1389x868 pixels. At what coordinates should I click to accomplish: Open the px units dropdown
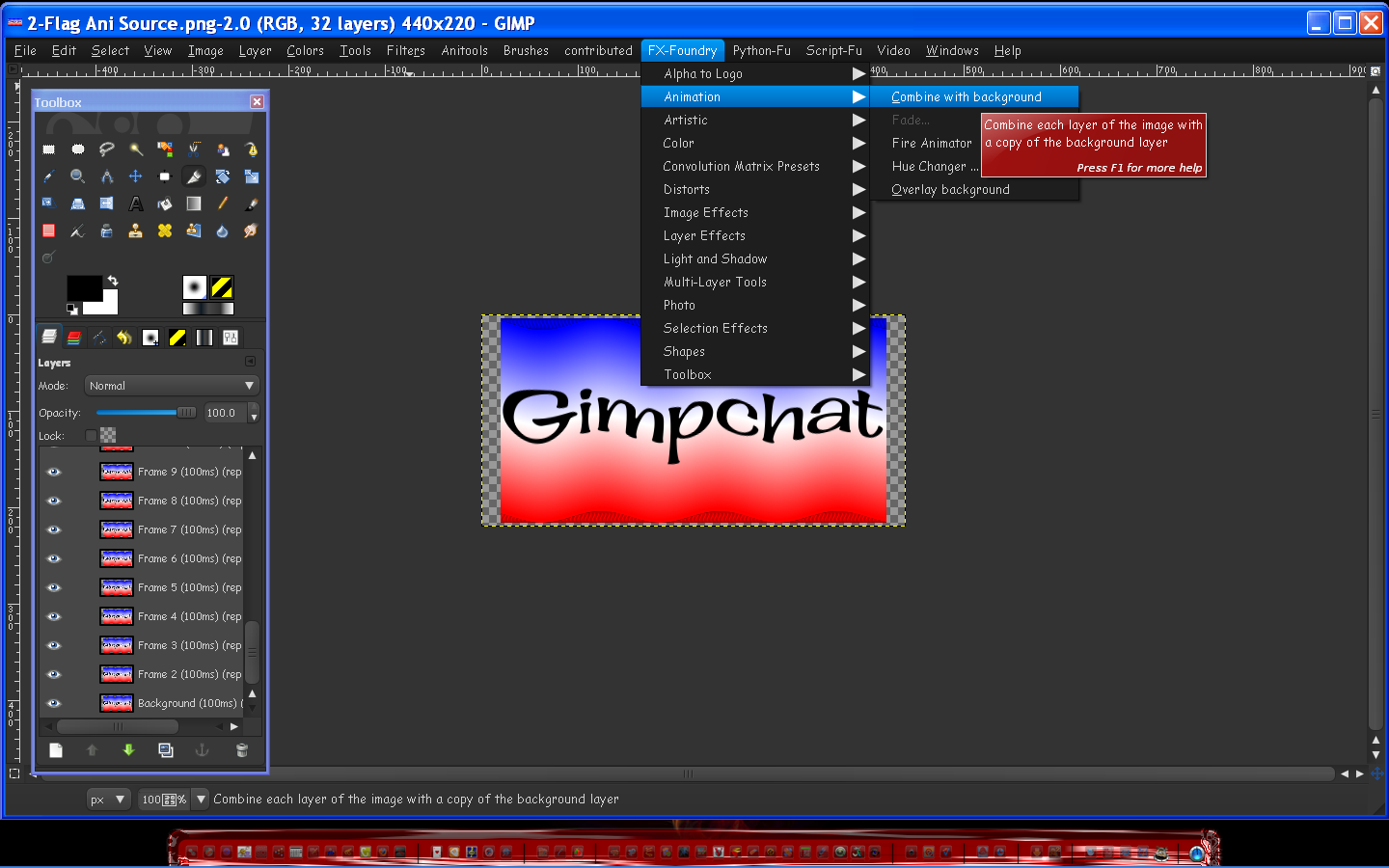(107, 800)
